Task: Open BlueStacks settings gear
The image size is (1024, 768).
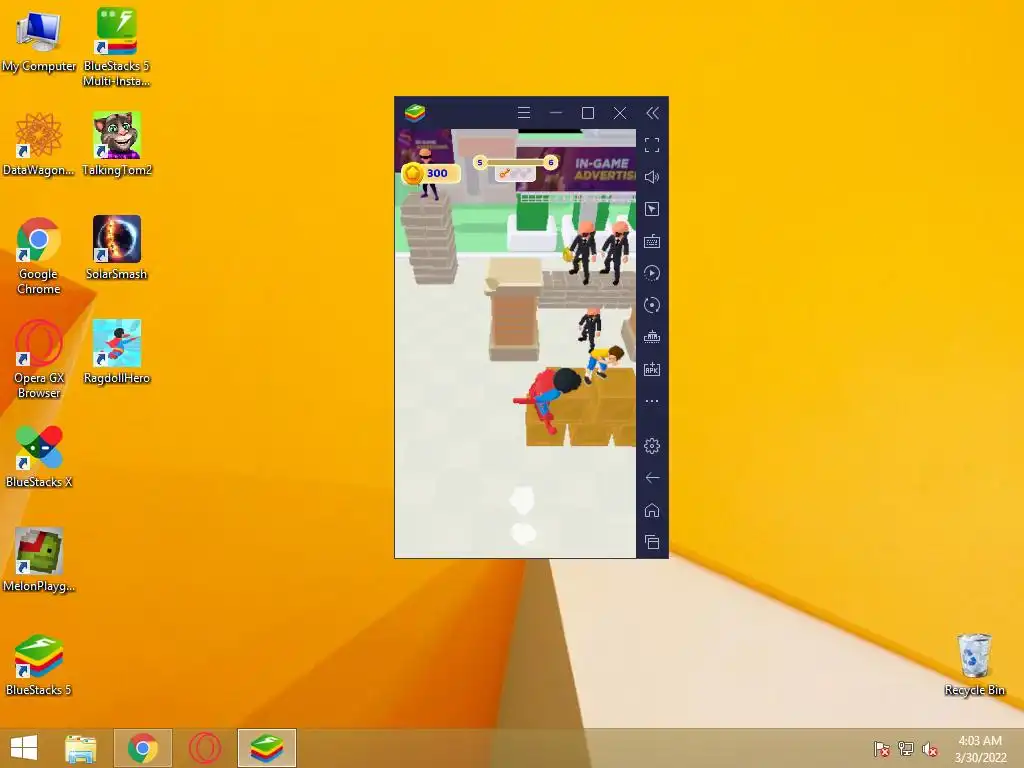Action: click(x=652, y=446)
